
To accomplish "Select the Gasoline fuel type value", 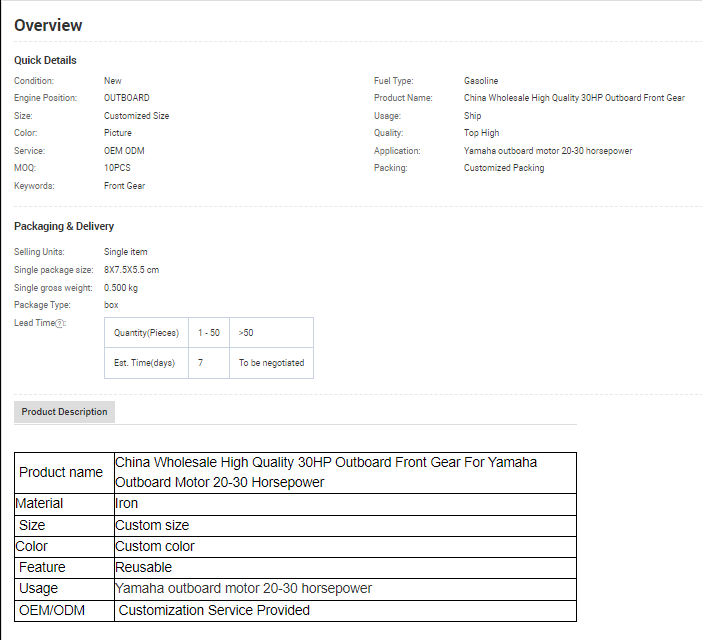I will 481,81.
